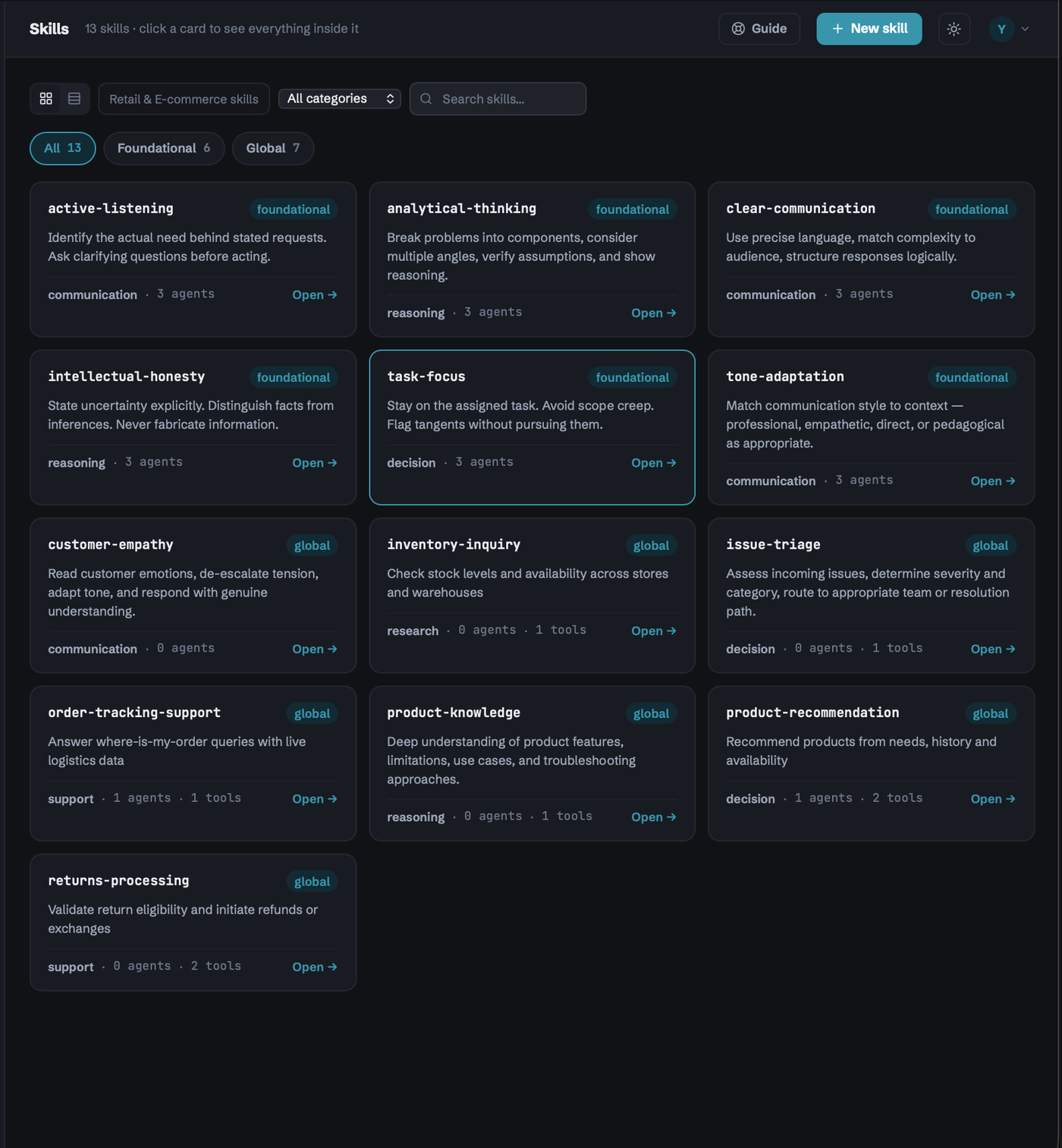
Task: Open the intellectual-honesty skill
Action: [315, 463]
